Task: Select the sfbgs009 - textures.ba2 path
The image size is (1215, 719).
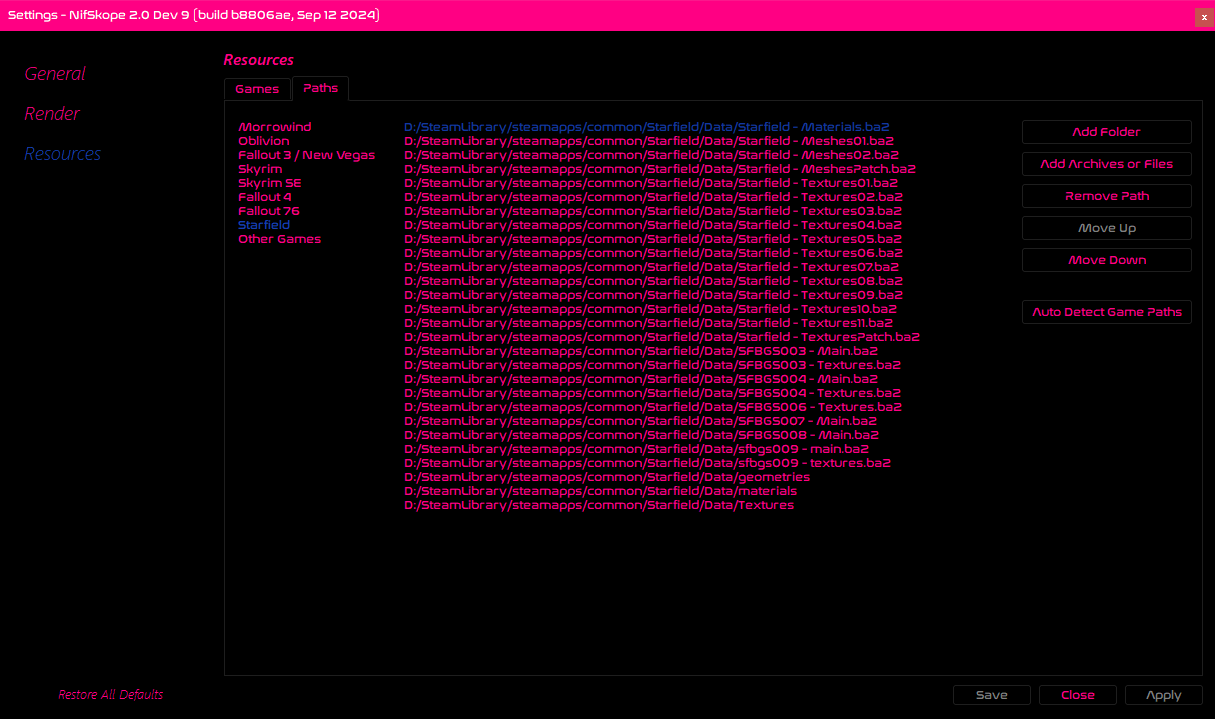Action: click(x=647, y=463)
